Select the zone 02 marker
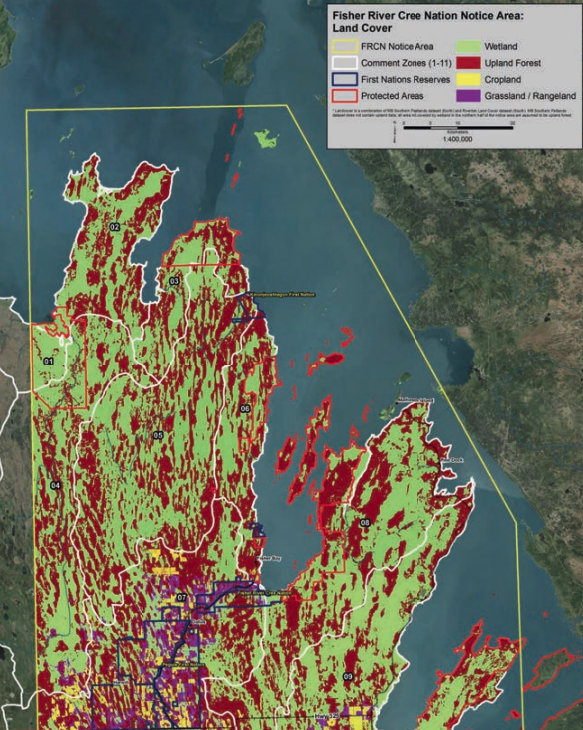Image resolution: width=583 pixels, height=730 pixels. pos(115,227)
